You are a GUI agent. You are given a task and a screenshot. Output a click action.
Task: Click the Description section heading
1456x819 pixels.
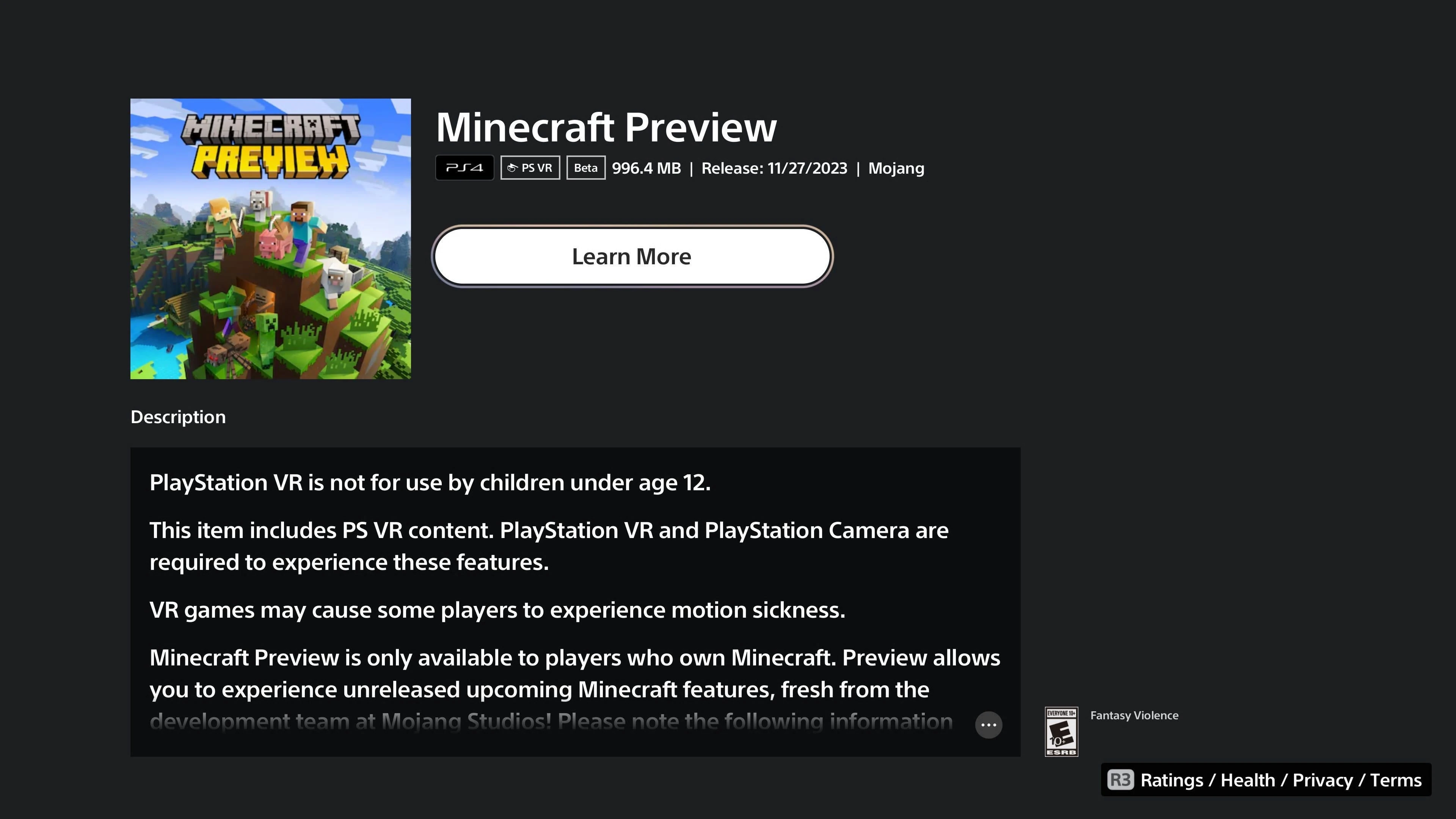click(178, 417)
